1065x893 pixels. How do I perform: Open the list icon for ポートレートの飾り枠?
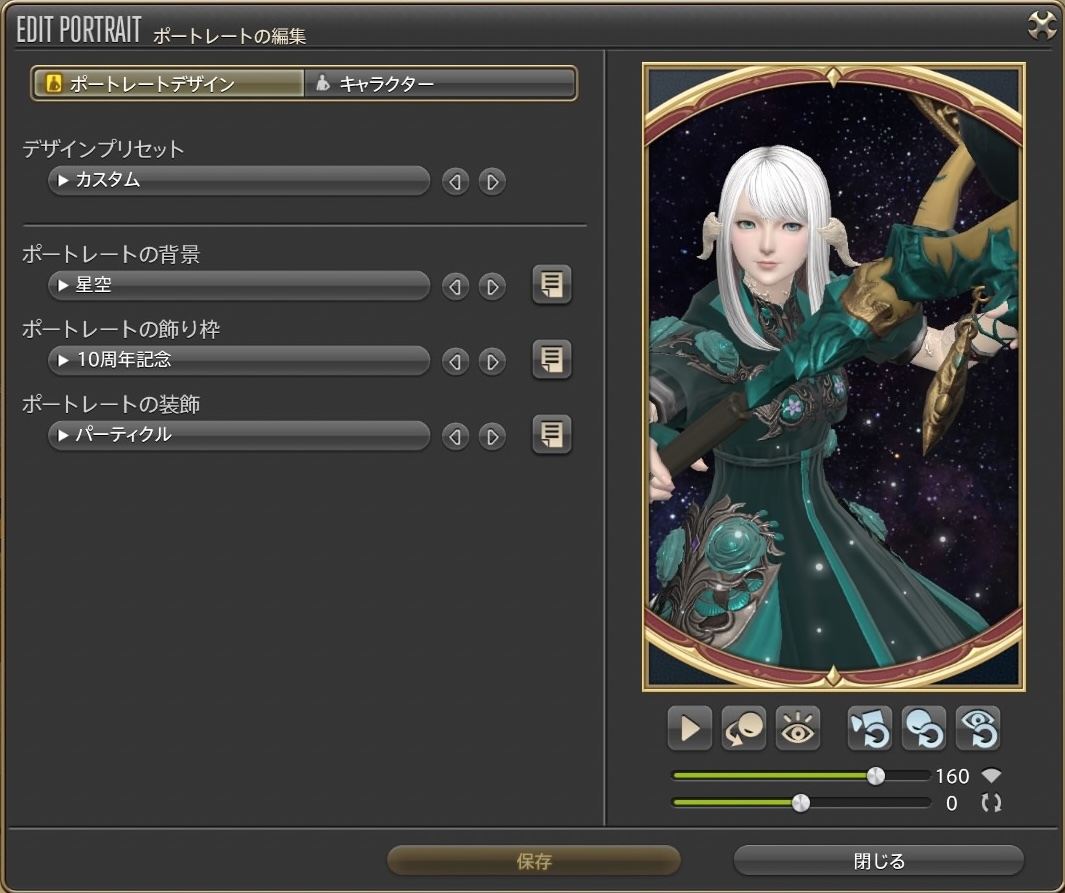pos(551,359)
